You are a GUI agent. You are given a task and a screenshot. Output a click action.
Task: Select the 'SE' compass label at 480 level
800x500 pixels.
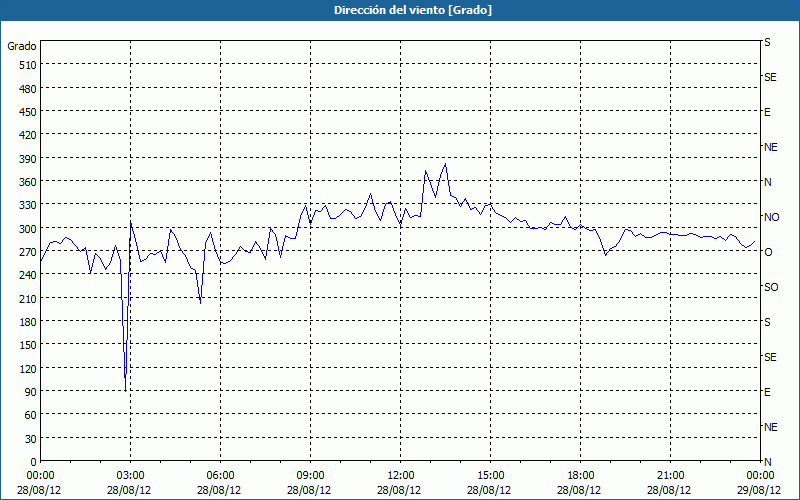coord(770,78)
